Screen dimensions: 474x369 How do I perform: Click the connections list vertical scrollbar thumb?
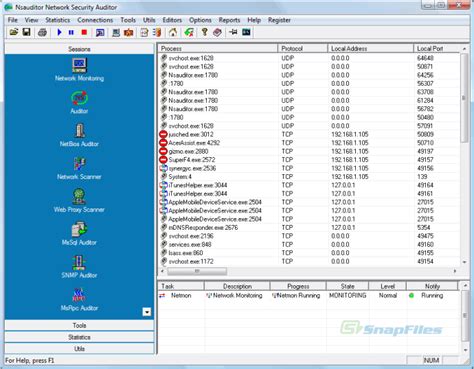point(464,98)
